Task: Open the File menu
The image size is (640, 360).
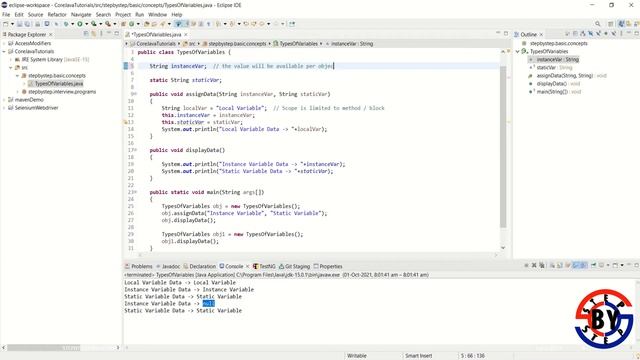Action: tap(6, 14)
